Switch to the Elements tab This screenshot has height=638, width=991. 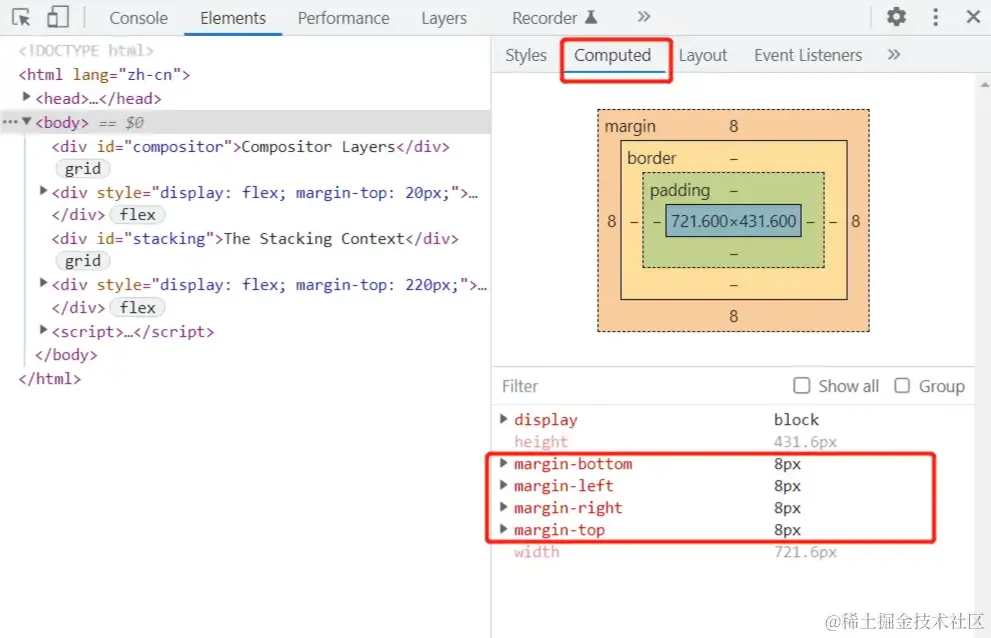(233, 18)
